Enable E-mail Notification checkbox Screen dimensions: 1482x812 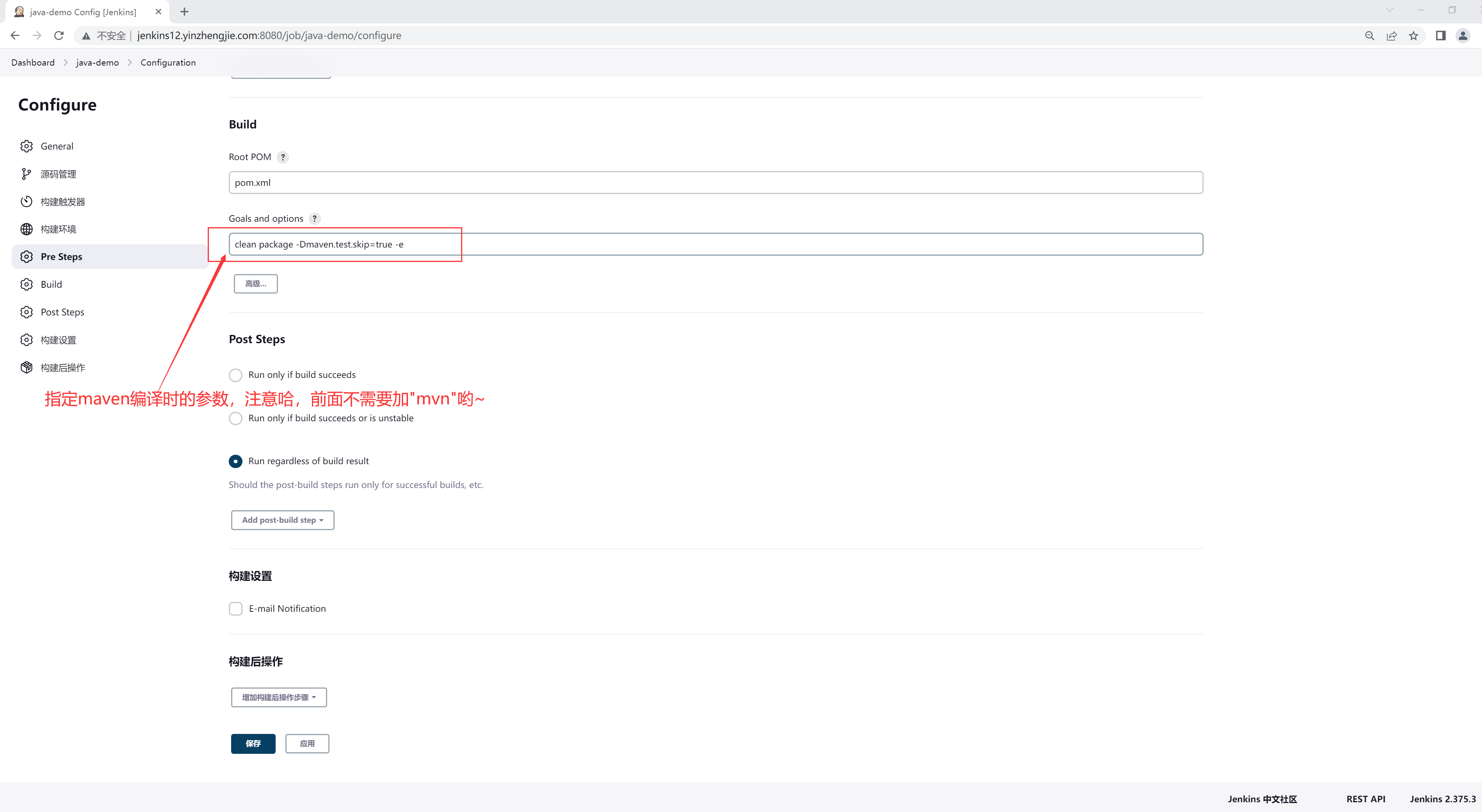[x=235, y=609]
